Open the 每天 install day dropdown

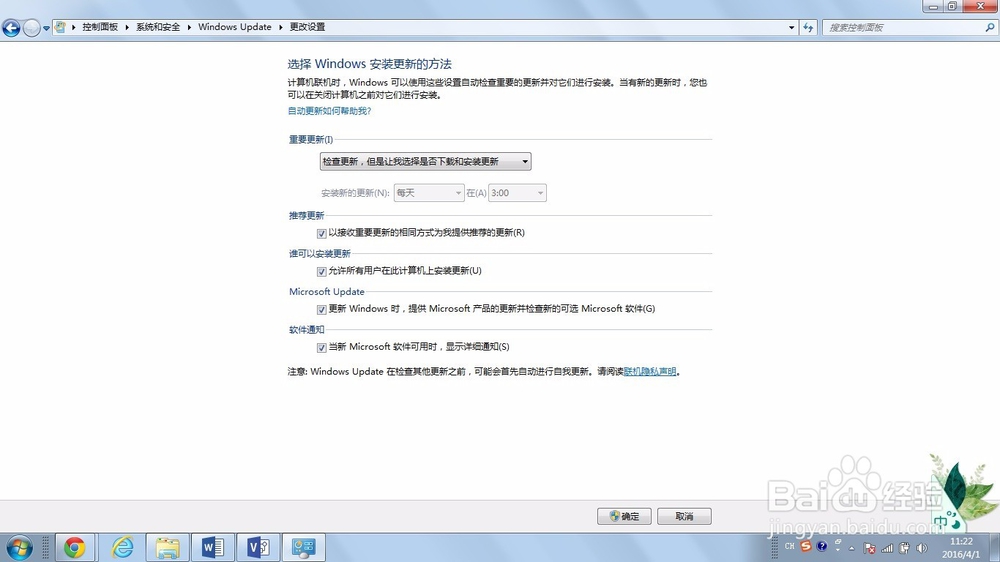click(x=429, y=193)
